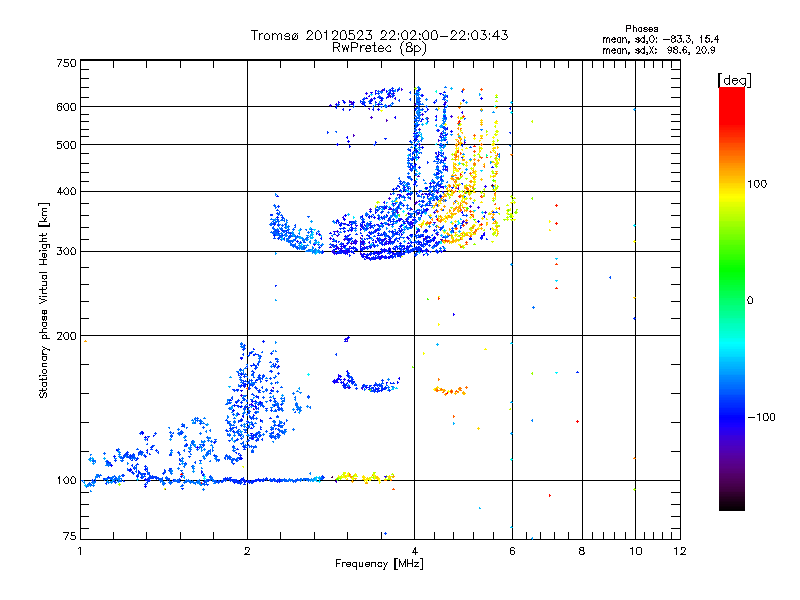Image resolution: width=800 pixels, height=600 pixels.
Task: Click the y-axis tick label '500'
Action: pos(66,145)
